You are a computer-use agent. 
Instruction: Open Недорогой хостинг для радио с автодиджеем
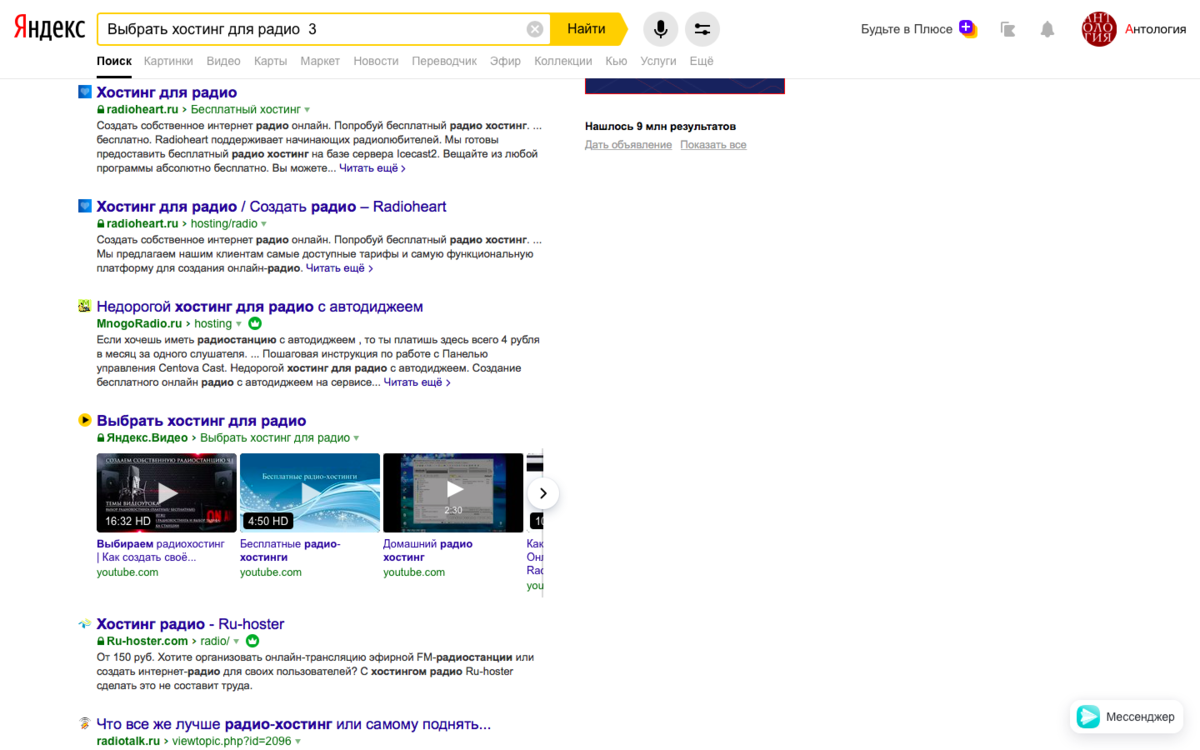(260, 306)
